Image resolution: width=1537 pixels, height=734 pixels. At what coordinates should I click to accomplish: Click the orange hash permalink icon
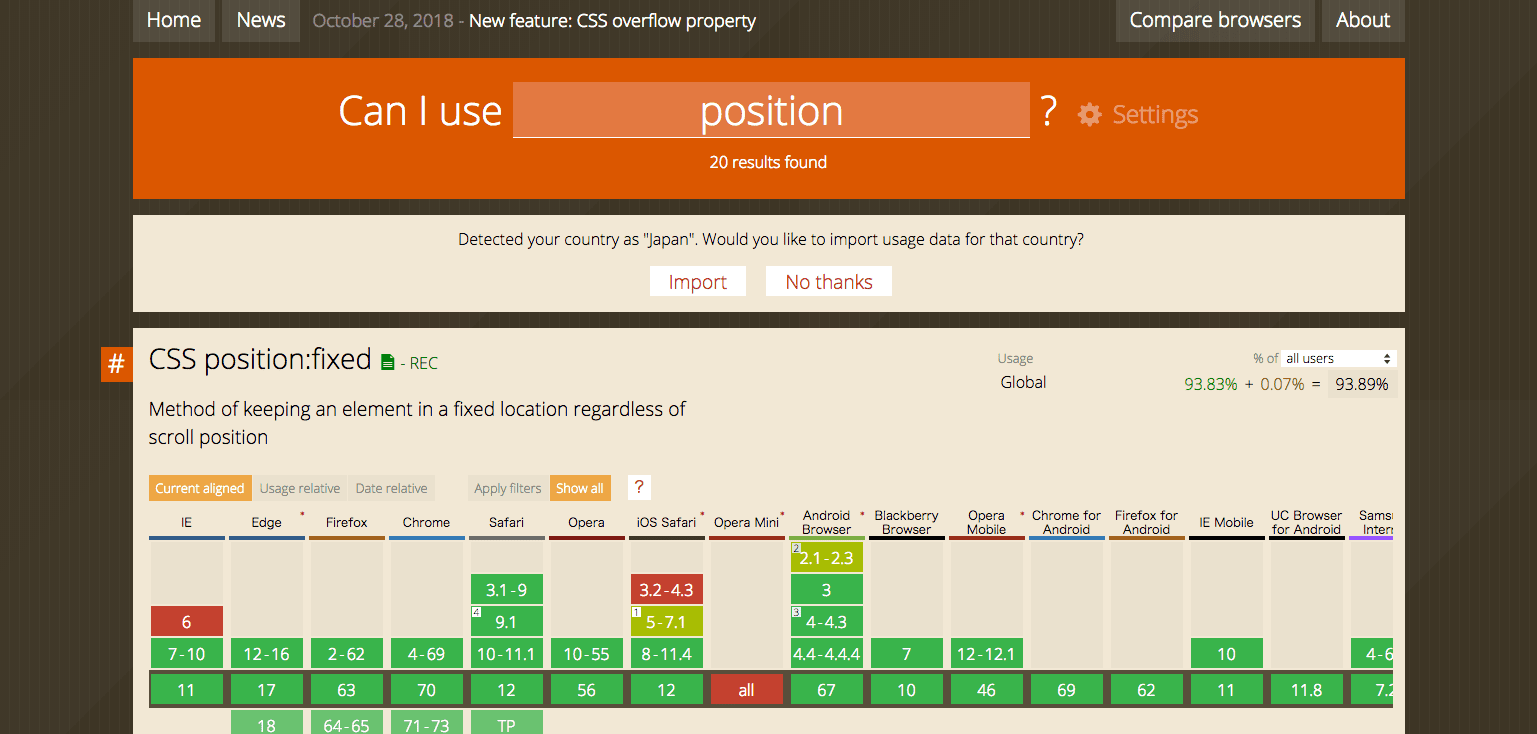116,363
